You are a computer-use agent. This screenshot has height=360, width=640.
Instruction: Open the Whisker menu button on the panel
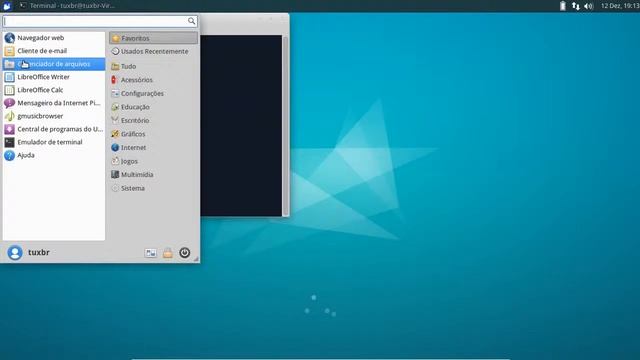pyautogui.click(x=7, y=6)
